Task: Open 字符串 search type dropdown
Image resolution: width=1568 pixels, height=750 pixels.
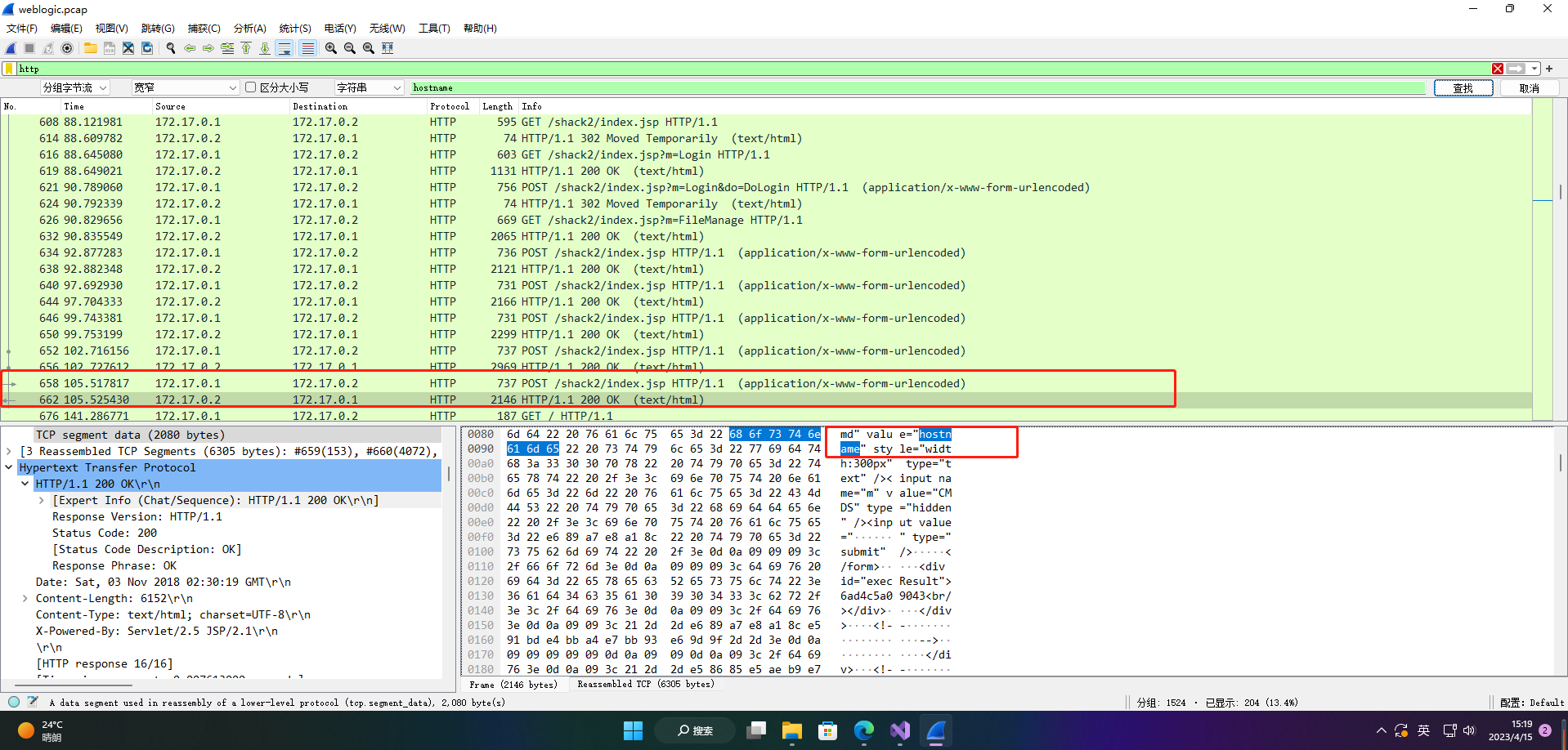Action: 369,87
